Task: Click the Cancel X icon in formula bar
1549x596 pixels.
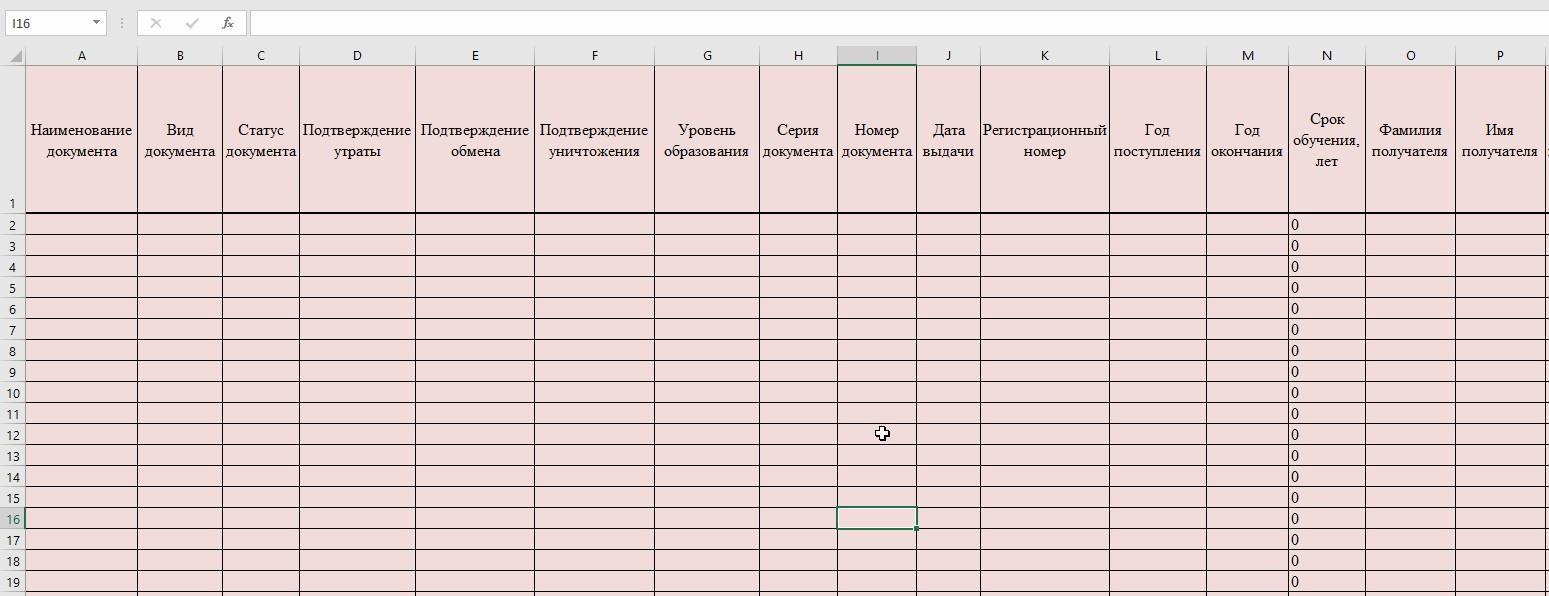Action: [x=156, y=23]
